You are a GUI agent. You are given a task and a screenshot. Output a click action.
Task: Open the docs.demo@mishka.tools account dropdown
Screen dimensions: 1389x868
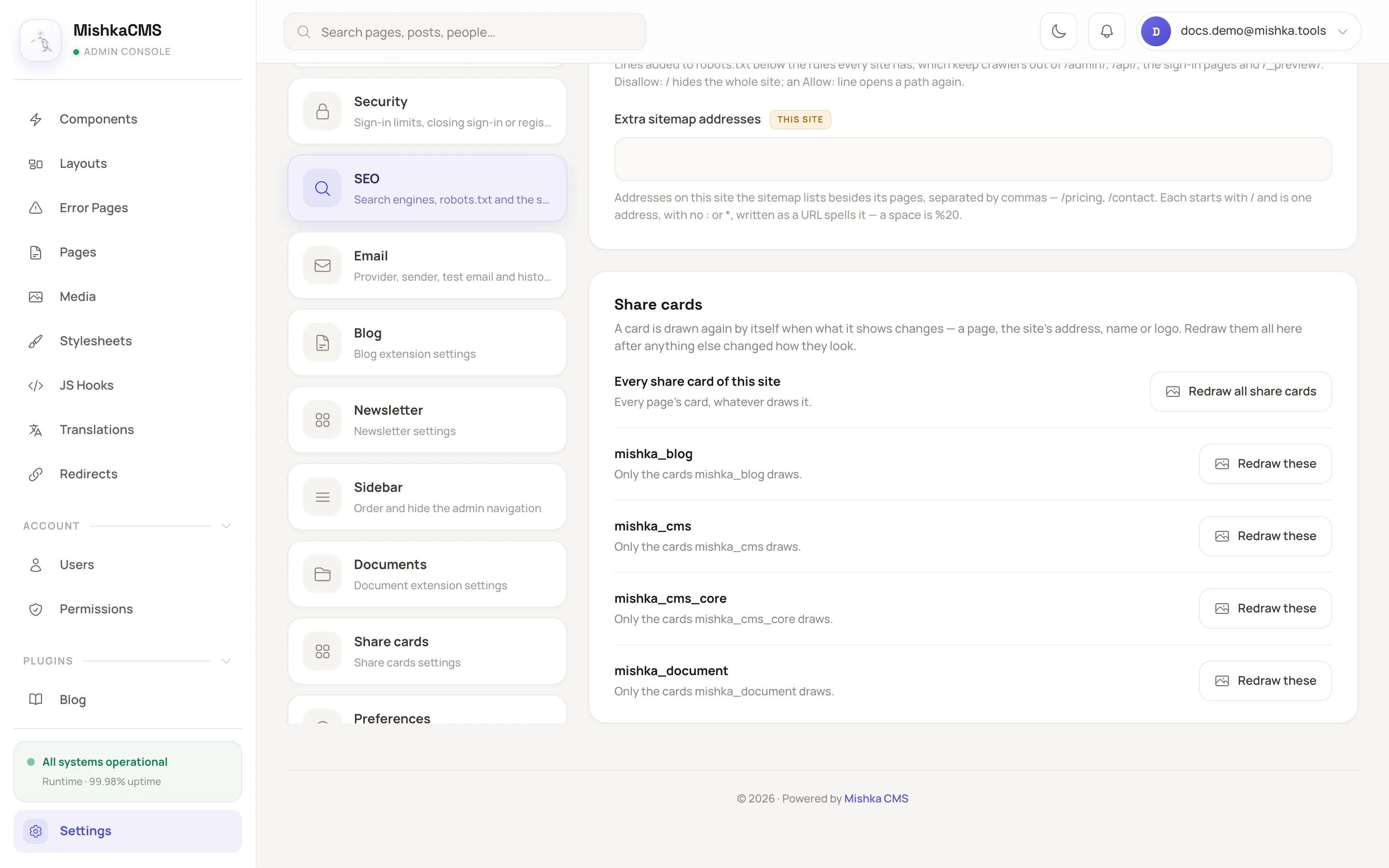[x=1248, y=31]
